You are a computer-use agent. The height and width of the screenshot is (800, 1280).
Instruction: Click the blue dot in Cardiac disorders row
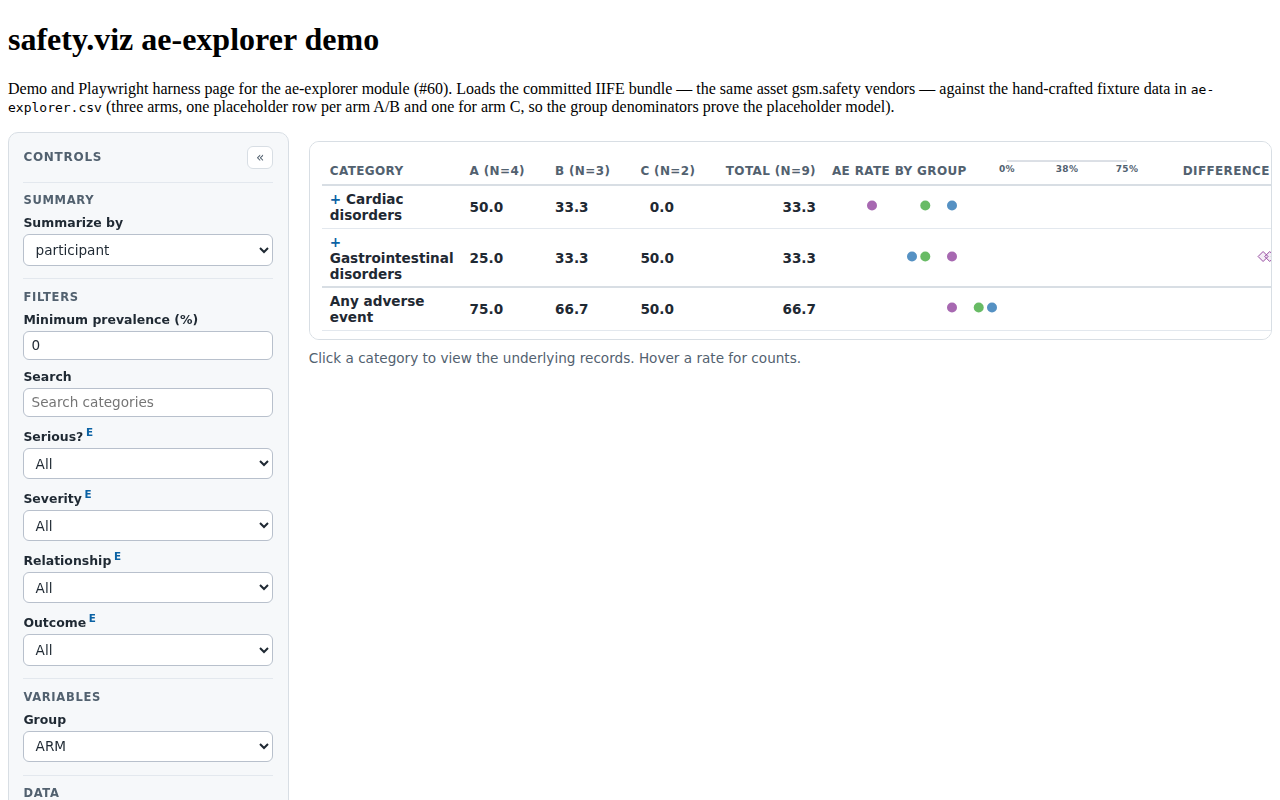pyautogui.click(x=952, y=205)
